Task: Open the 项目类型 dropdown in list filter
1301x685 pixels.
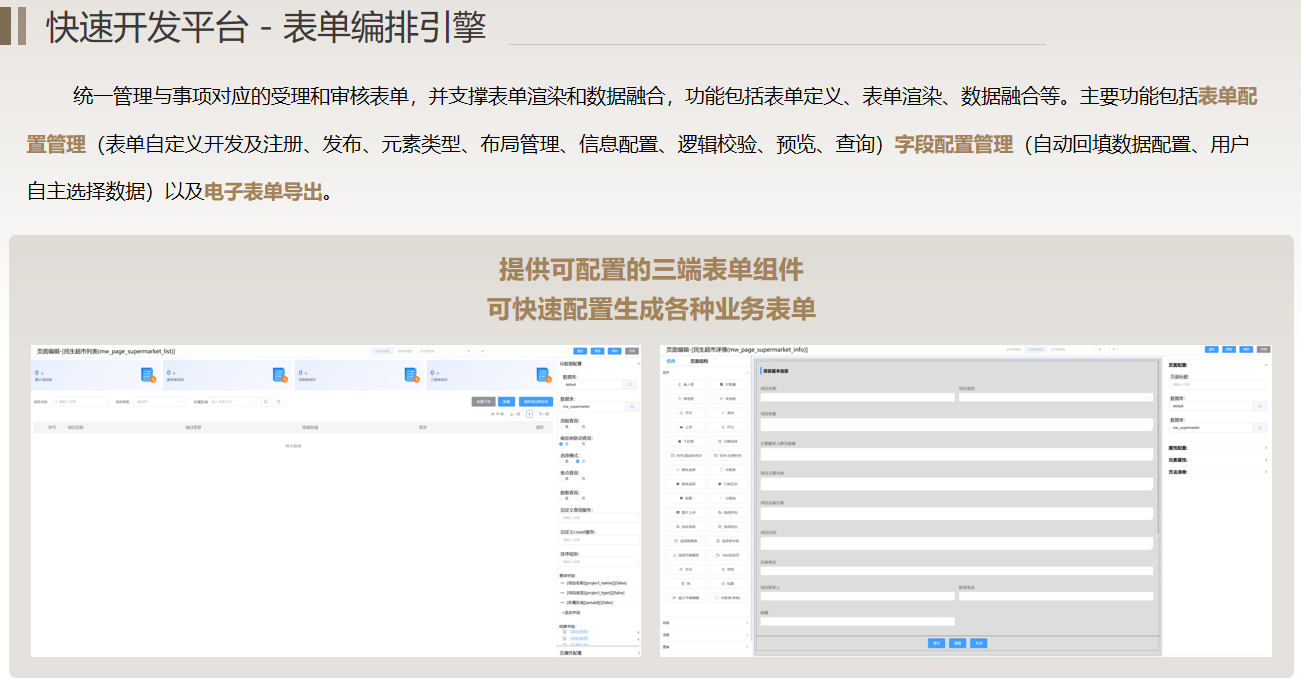Action: [x=160, y=402]
